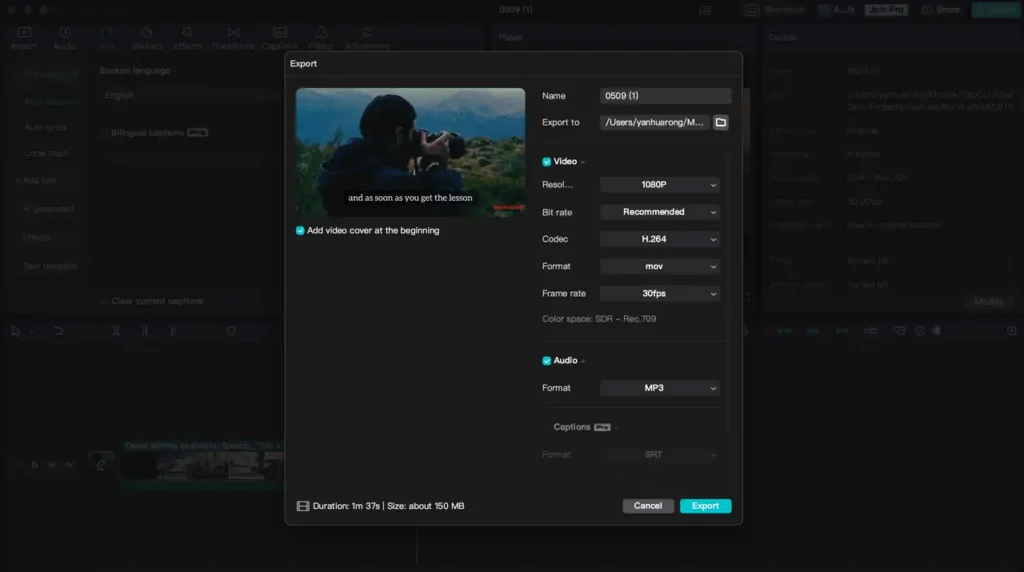Select Text template in the left sidebar
Viewport: 1024px width, 572px height.
coord(50,266)
